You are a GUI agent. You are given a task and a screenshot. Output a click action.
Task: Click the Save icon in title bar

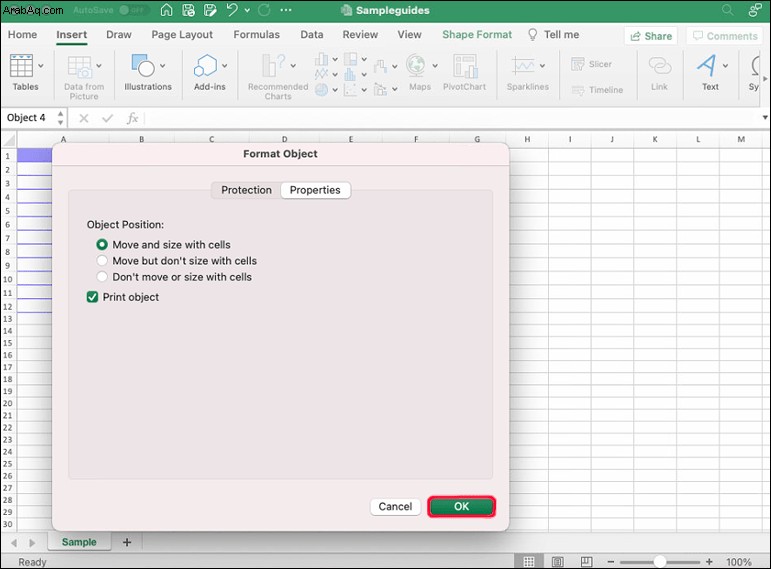coord(188,10)
